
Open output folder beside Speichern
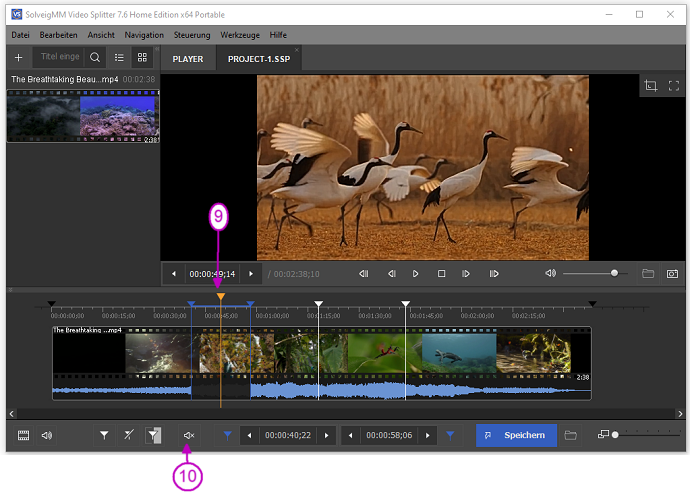tap(571, 435)
